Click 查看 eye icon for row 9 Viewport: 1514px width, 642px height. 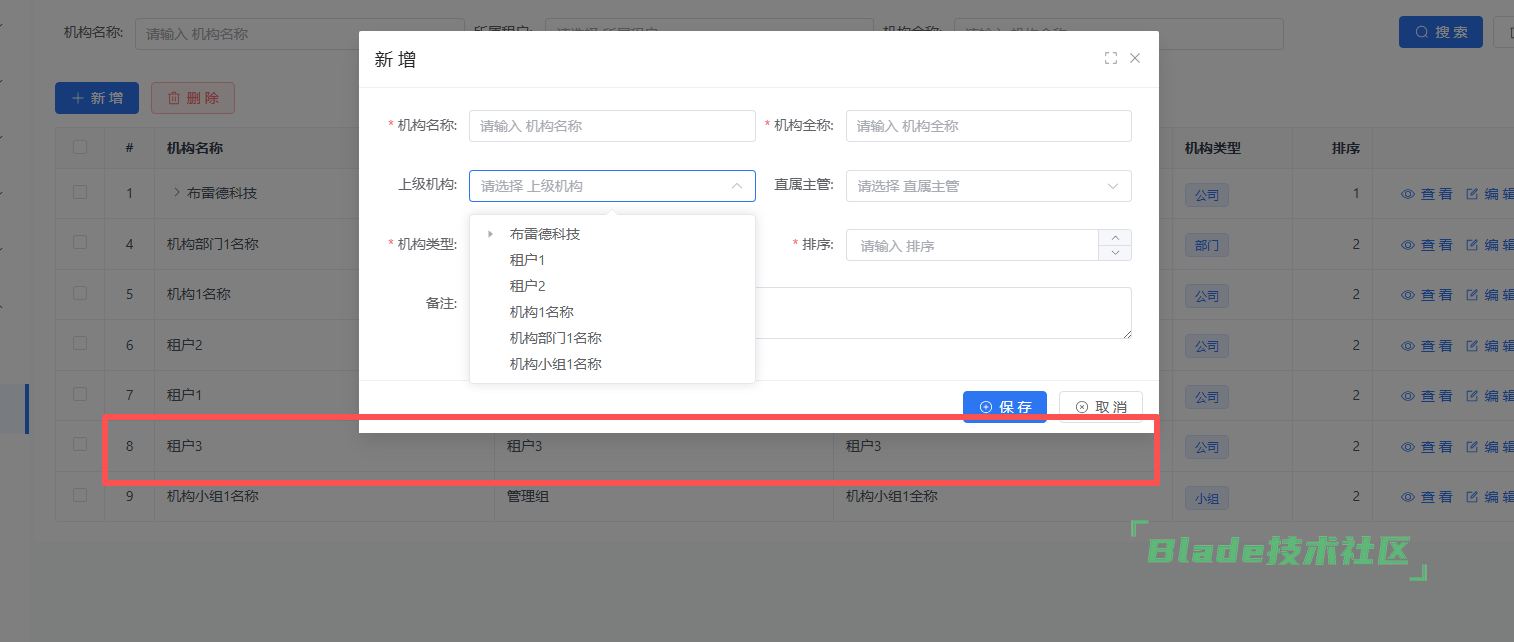1407,496
